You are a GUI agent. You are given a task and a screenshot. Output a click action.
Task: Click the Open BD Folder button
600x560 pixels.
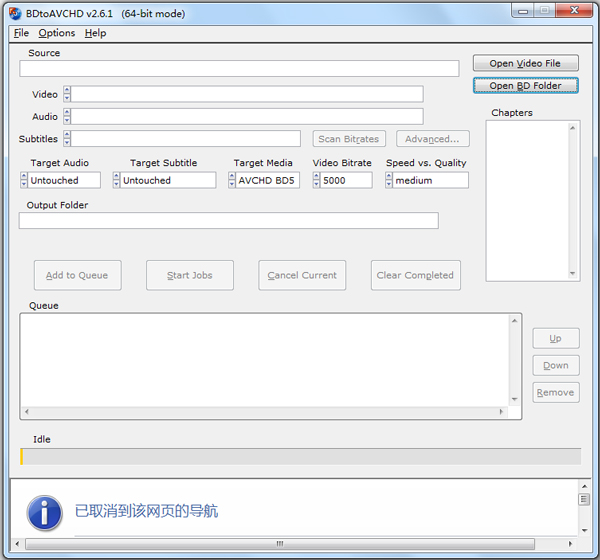[x=525, y=85]
